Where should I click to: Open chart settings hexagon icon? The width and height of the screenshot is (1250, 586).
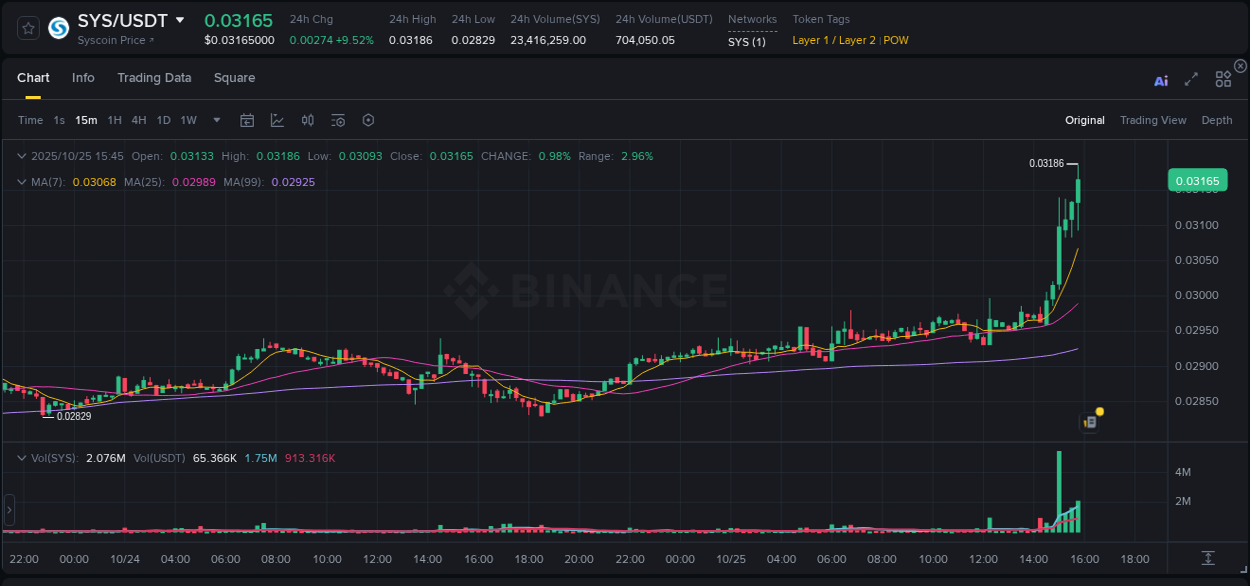[x=368, y=120]
